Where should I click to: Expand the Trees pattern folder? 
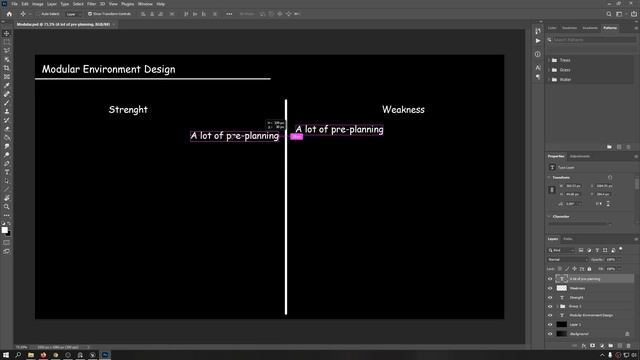click(549, 60)
